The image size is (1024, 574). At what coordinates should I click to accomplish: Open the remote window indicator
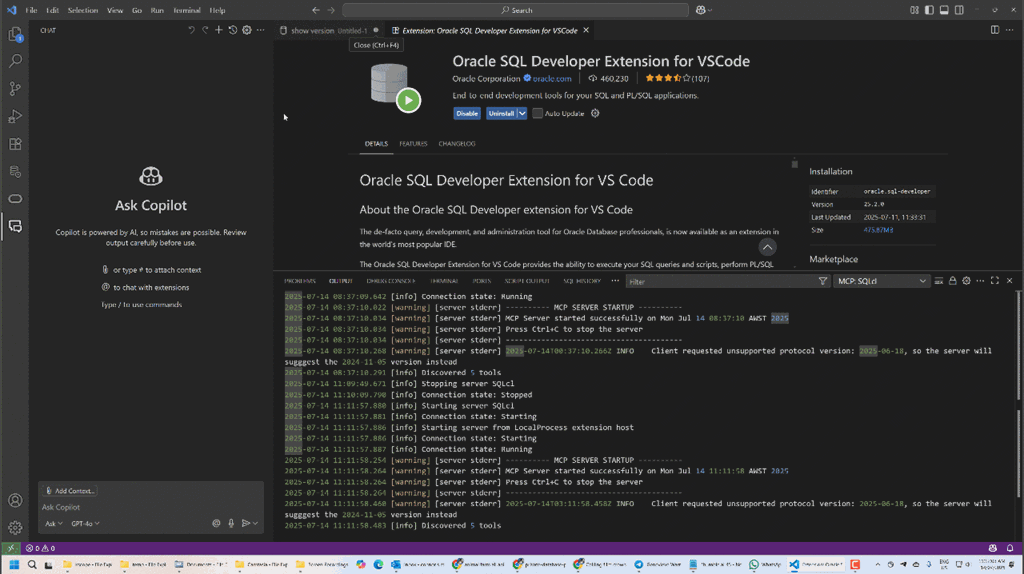(10, 548)
